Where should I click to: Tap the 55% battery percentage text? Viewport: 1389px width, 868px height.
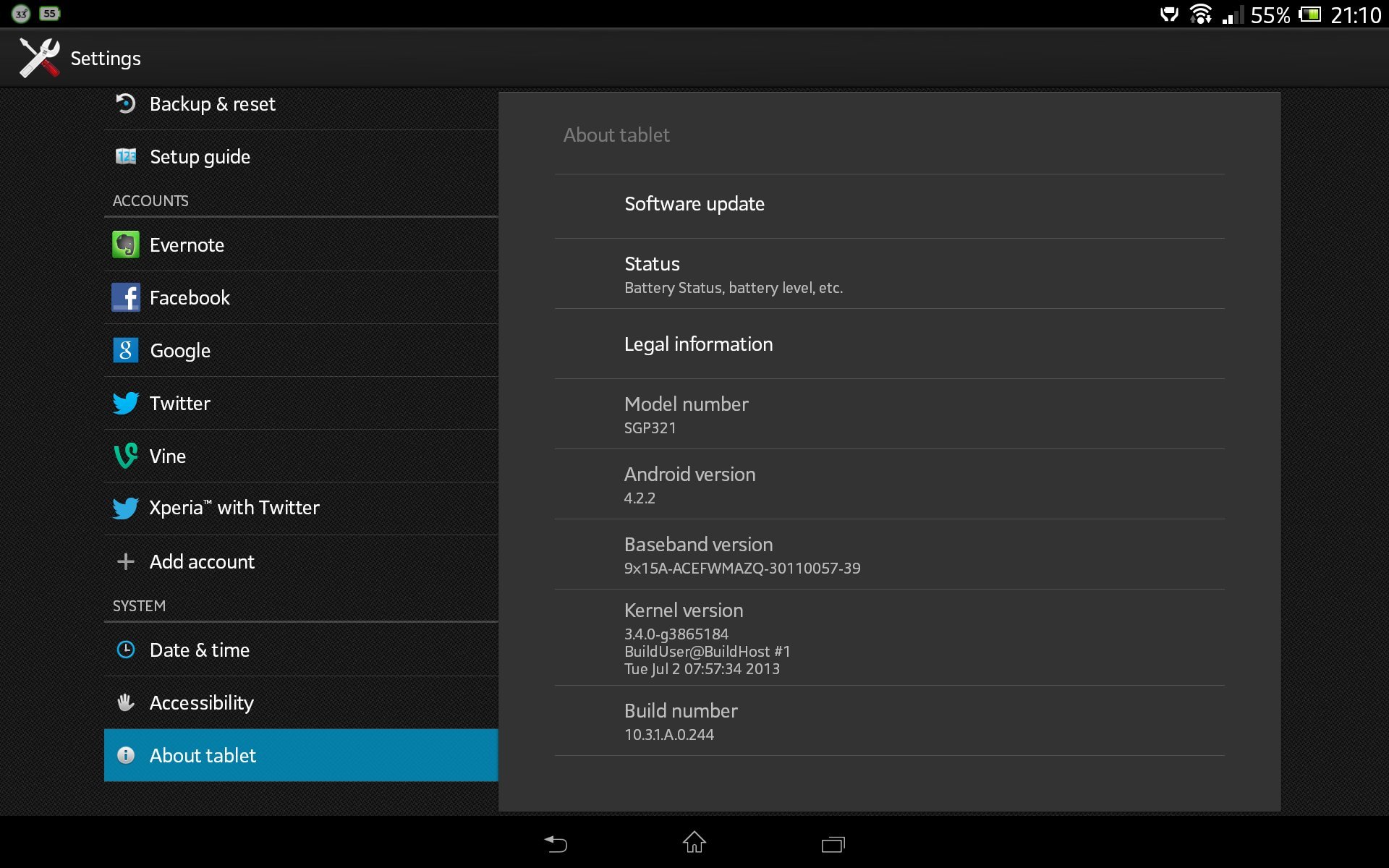(x=1270, y=15)
